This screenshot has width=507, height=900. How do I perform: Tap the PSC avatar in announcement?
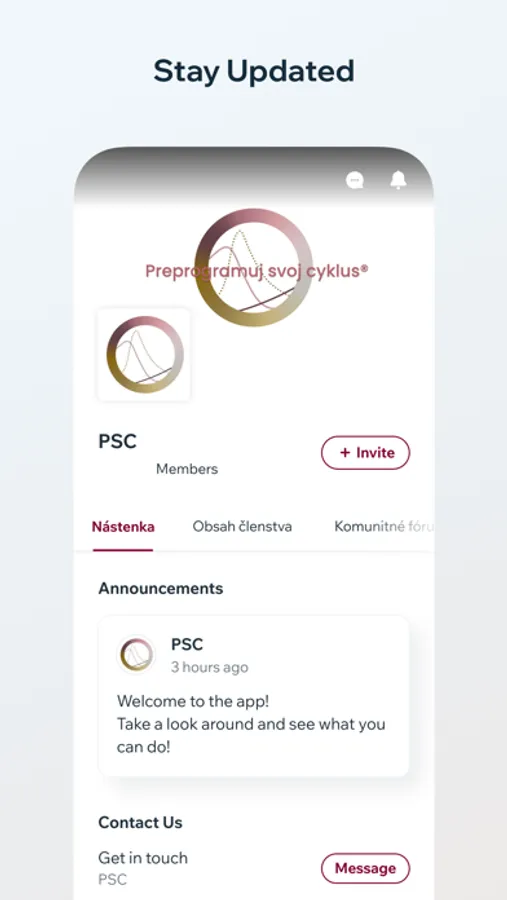pos(136,654)
